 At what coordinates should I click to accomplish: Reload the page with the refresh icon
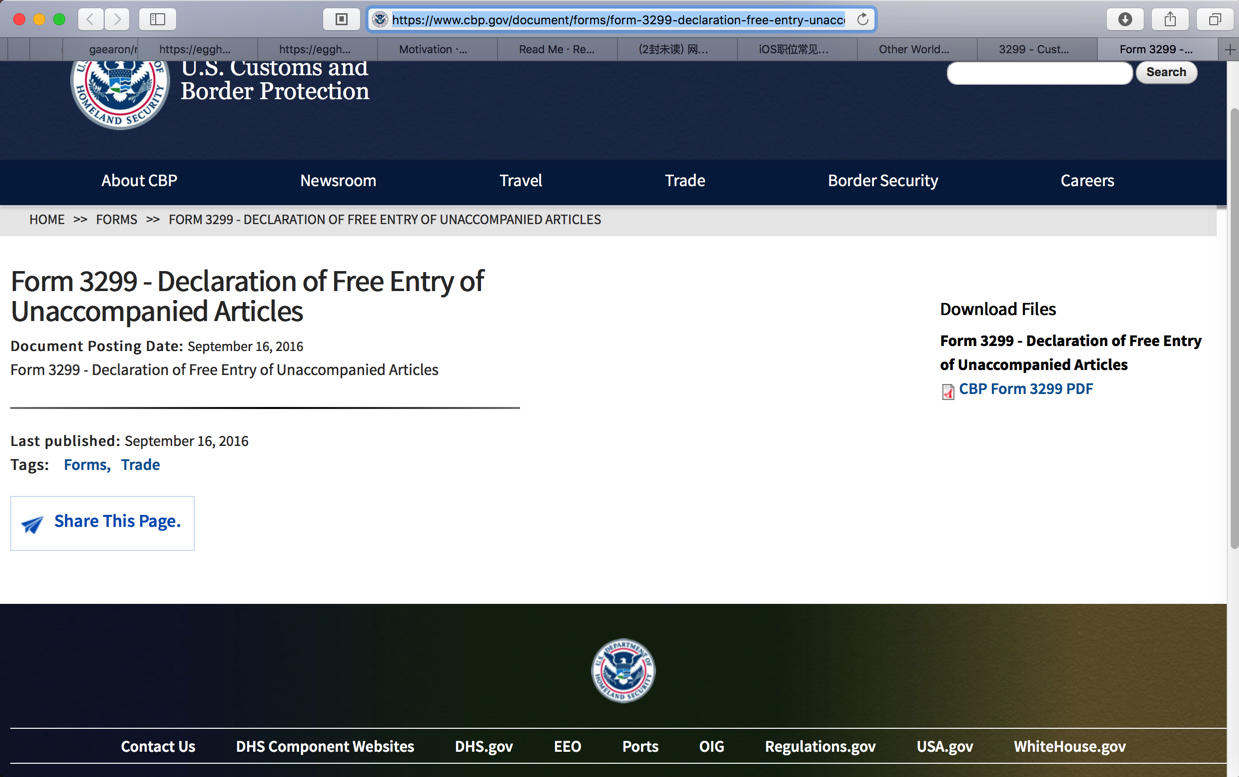[862, 19]
